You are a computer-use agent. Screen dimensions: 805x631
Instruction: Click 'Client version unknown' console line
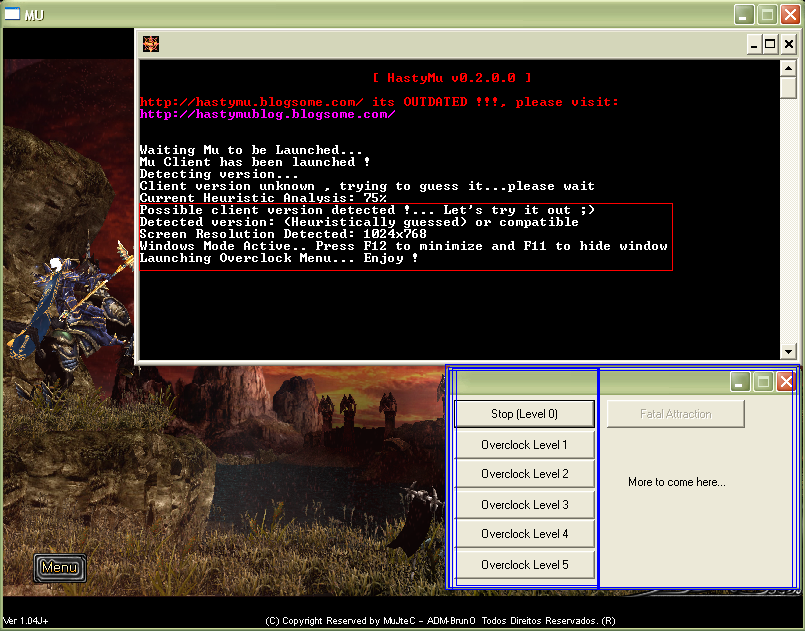pyautogui.click(x=367, y=186)
